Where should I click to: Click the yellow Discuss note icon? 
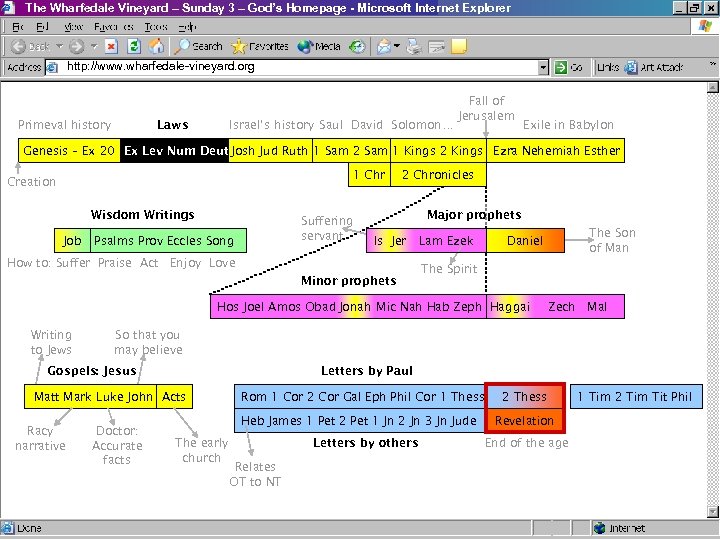click(x=459, y=46)
